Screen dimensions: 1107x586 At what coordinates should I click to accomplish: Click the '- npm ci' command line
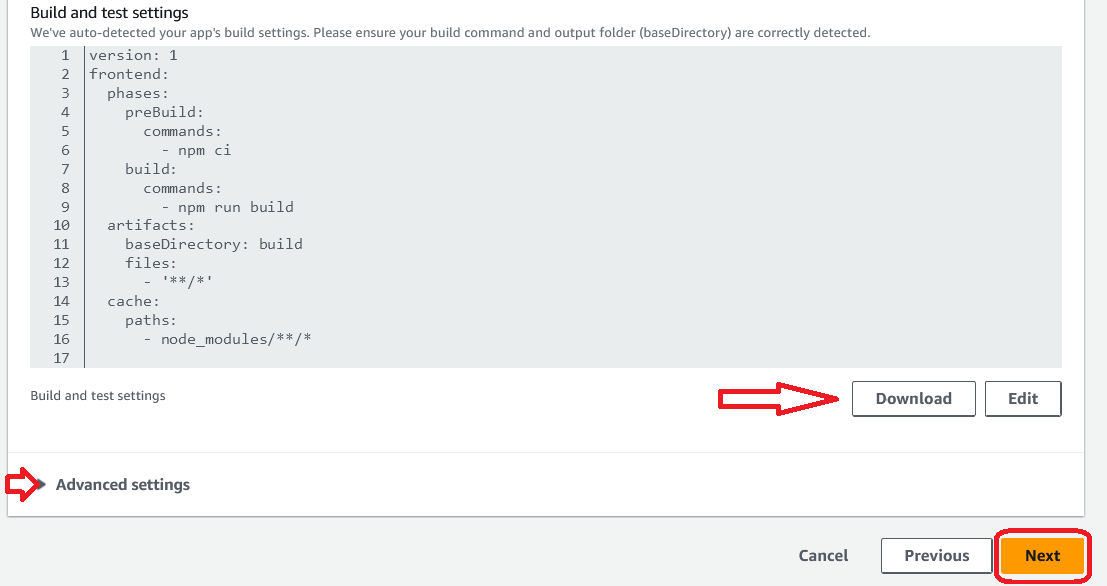[196, 150]
